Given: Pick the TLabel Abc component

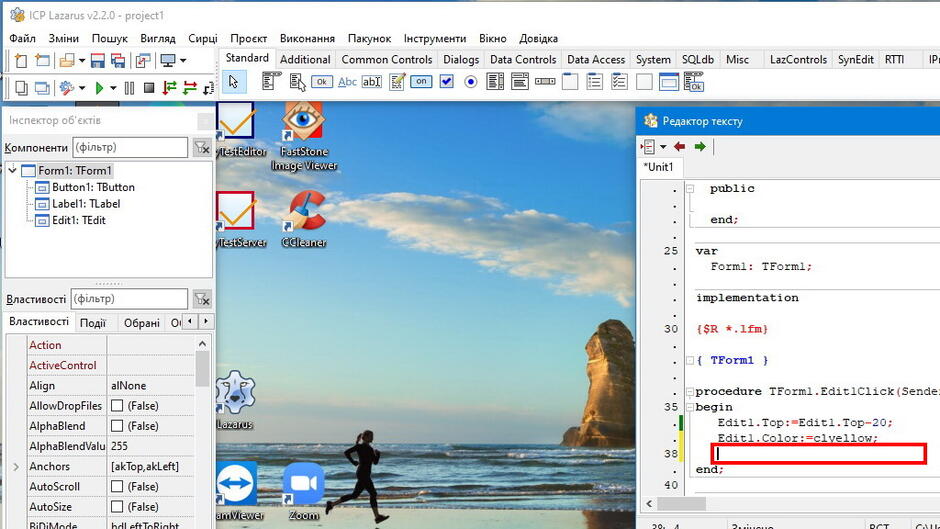Looking at the screenshot, I should [x=347, y=82].
